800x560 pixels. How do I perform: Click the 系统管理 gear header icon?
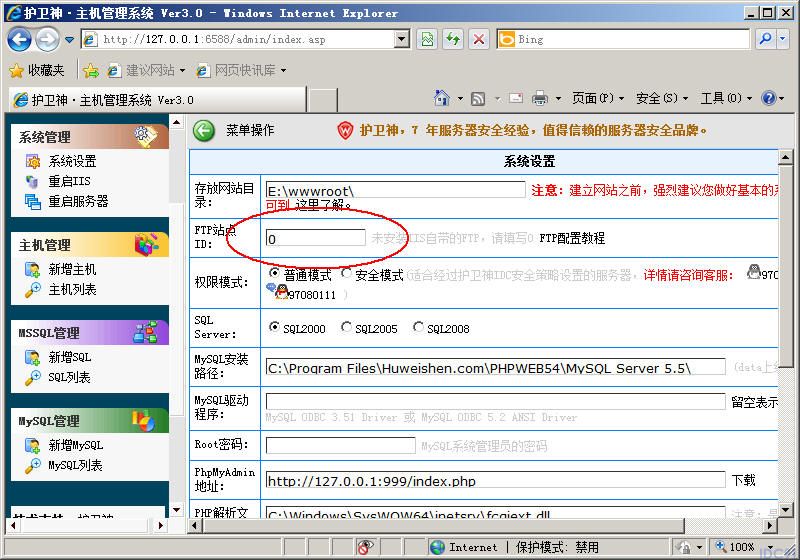[145, 136]
